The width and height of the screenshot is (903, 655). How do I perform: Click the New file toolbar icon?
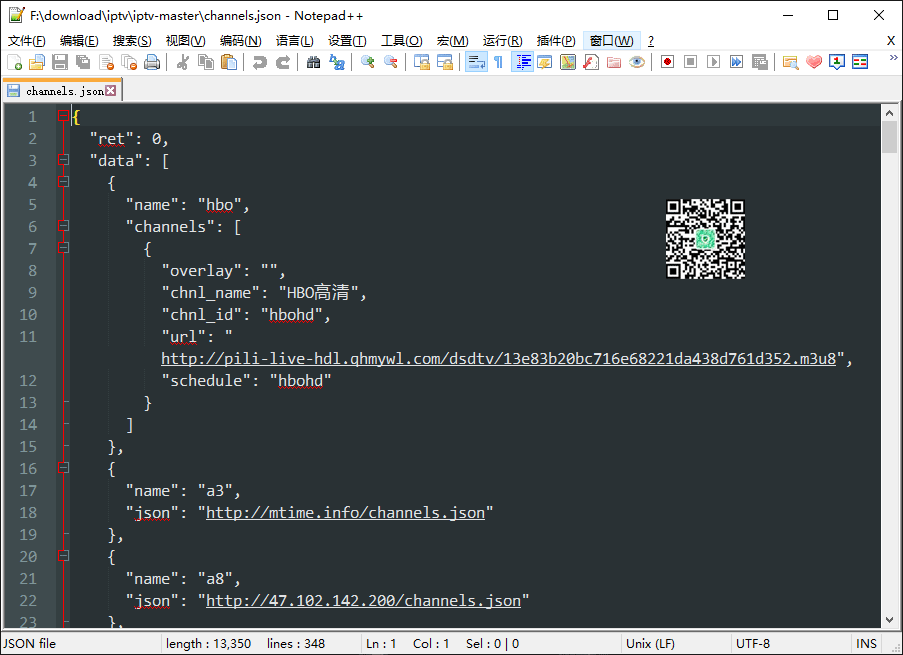click(14, 62)
